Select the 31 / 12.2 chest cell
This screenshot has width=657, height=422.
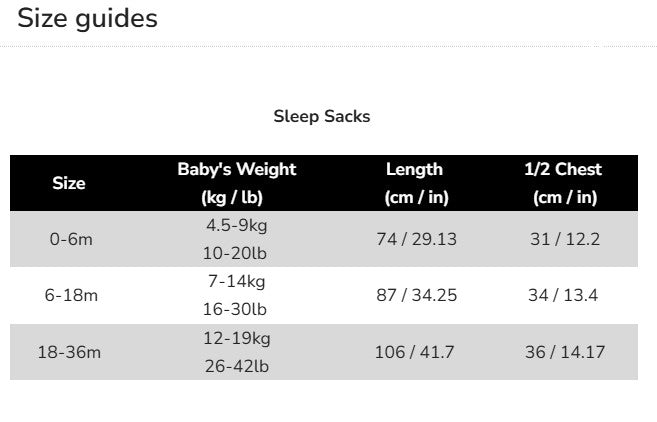[x=565, y=239]
